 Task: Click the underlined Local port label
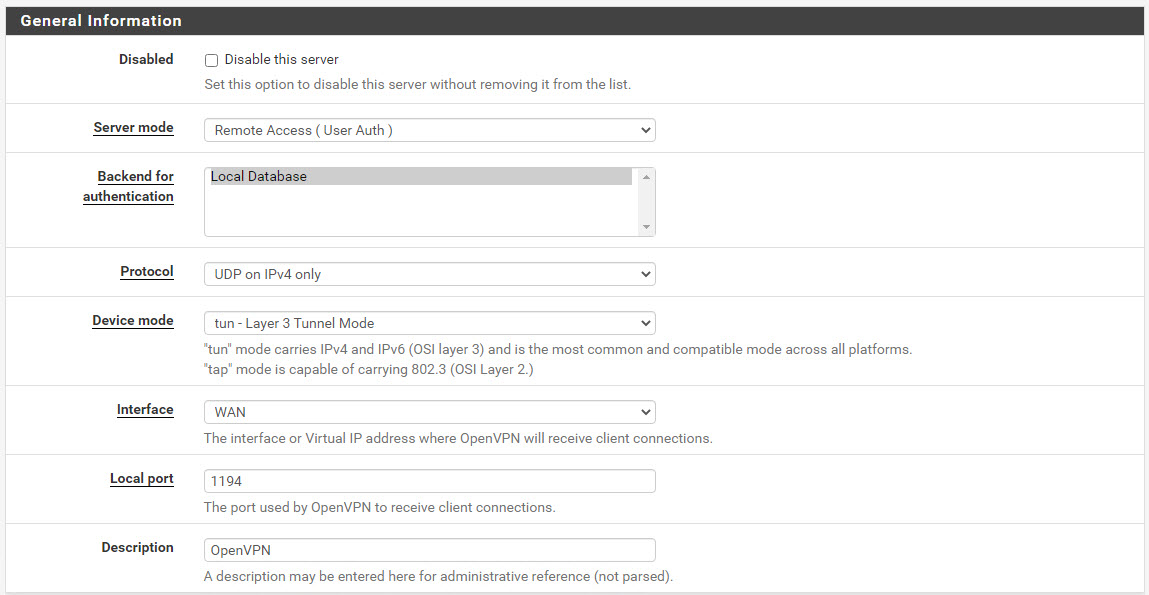(141, 479)
